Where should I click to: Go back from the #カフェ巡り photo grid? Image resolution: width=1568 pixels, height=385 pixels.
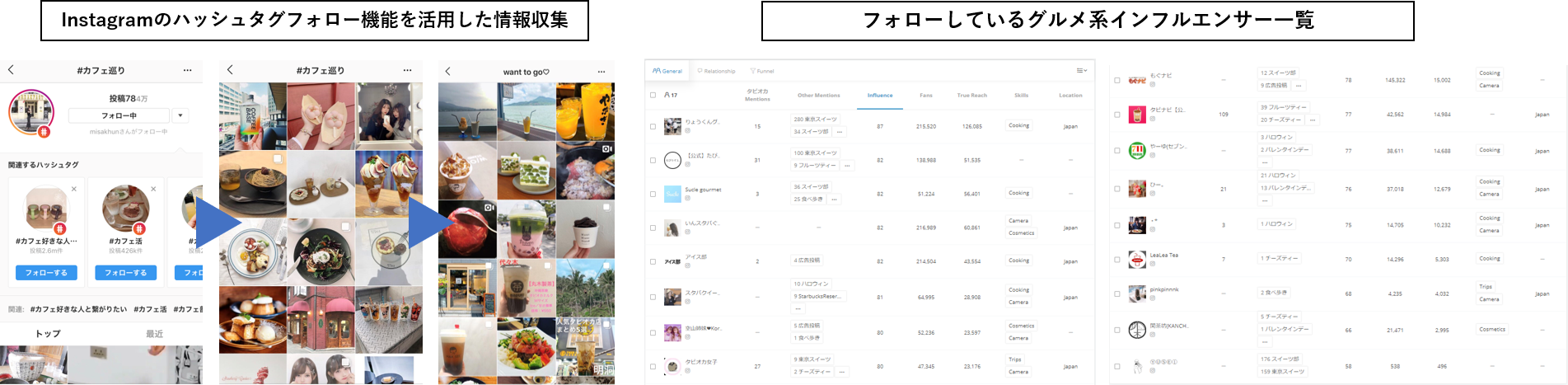point(230,70)
